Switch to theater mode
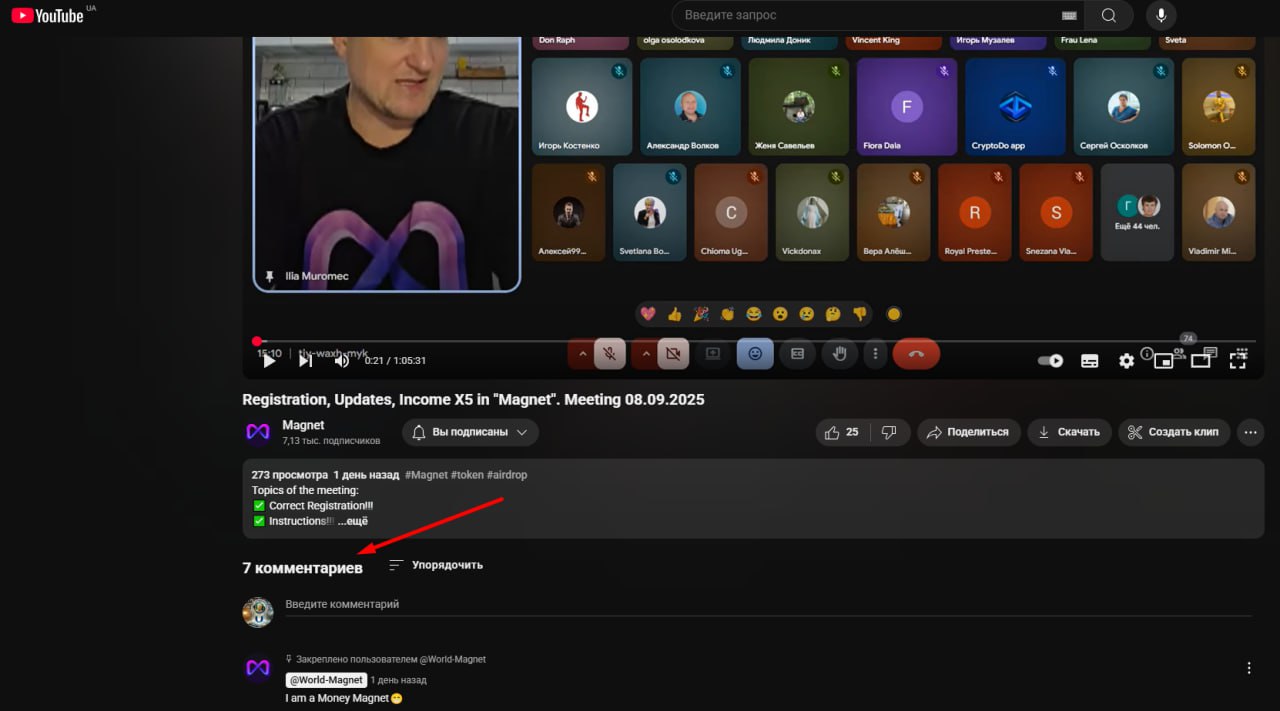Image resolution: width=1280 pixels, height=711 pixels. tap(1200, 361)
